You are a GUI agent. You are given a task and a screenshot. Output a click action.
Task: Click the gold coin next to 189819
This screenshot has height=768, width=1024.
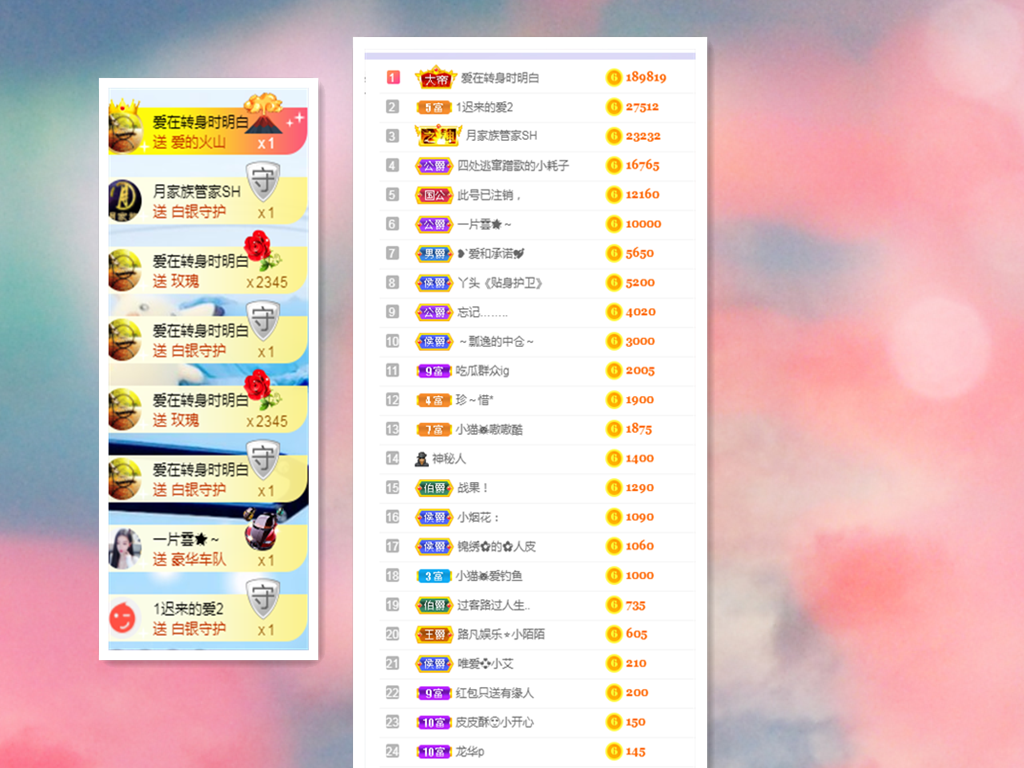[x=614, y=78]
